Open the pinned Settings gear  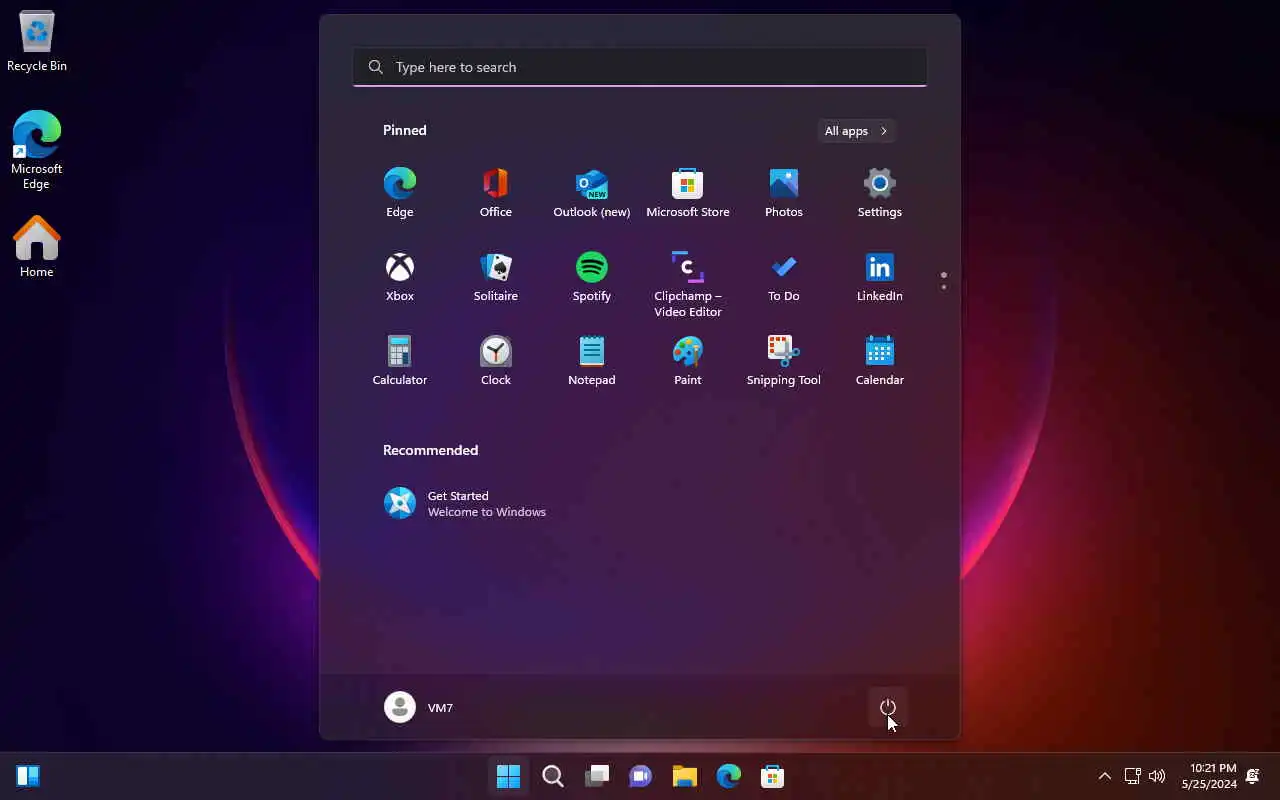pyautogui.click(x=879, y=193)
